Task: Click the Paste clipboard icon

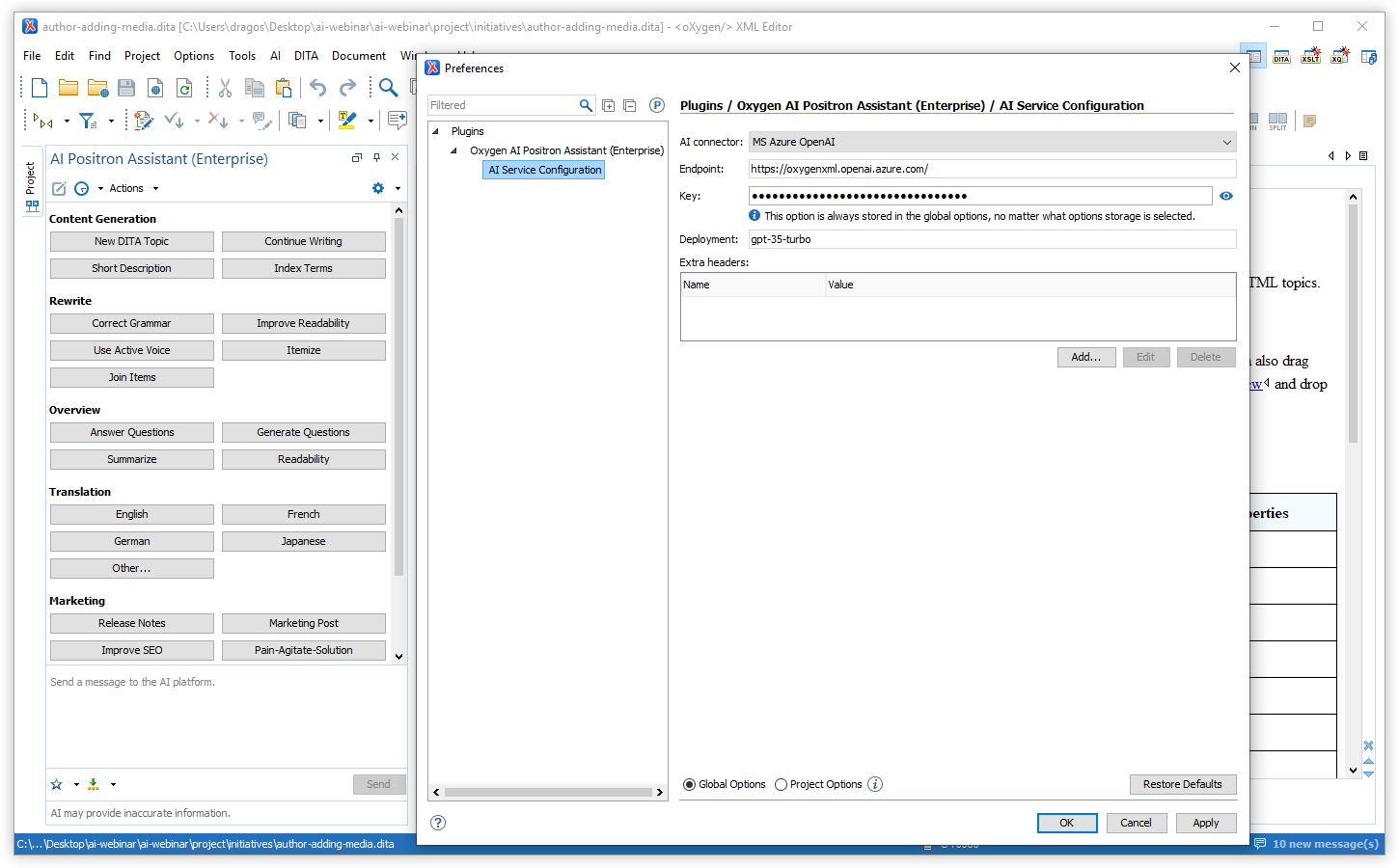Action: click(284, 88)
